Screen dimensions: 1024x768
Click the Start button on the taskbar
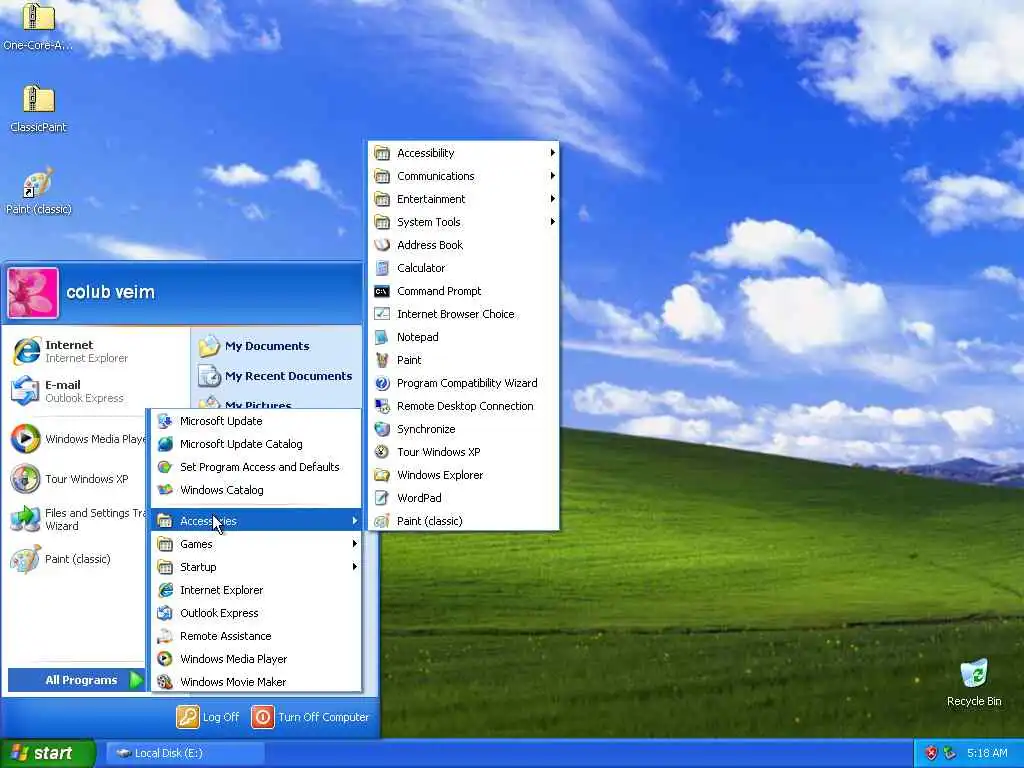click(48, 753)
